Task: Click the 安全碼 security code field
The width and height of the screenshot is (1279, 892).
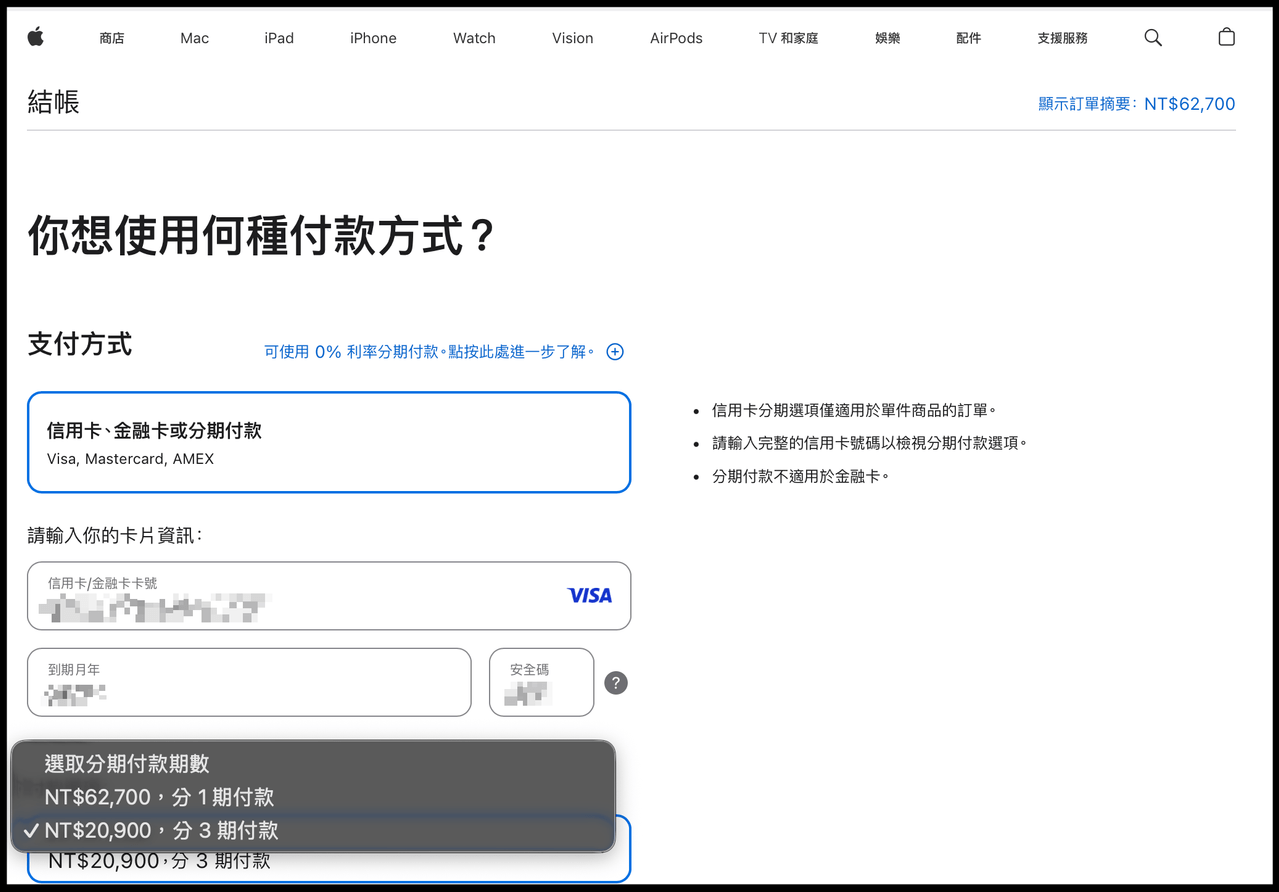Action: (x=541, y=682)
